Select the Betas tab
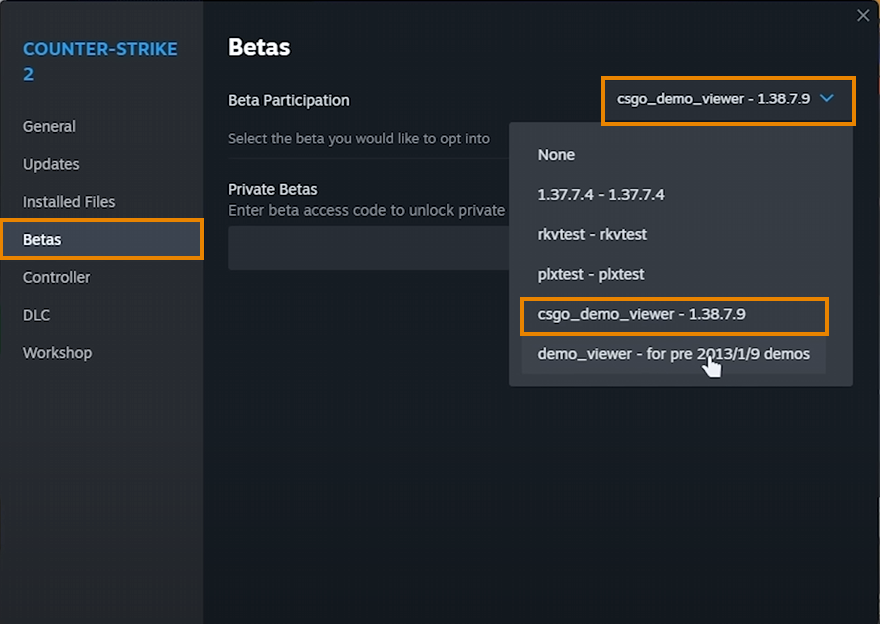 pyautogui.click(x=102, y=239)
